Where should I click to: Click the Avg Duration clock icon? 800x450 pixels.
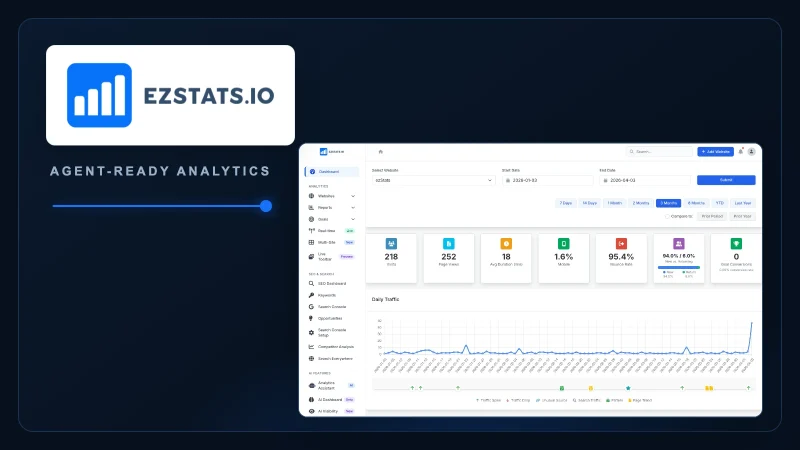point(506,244)
